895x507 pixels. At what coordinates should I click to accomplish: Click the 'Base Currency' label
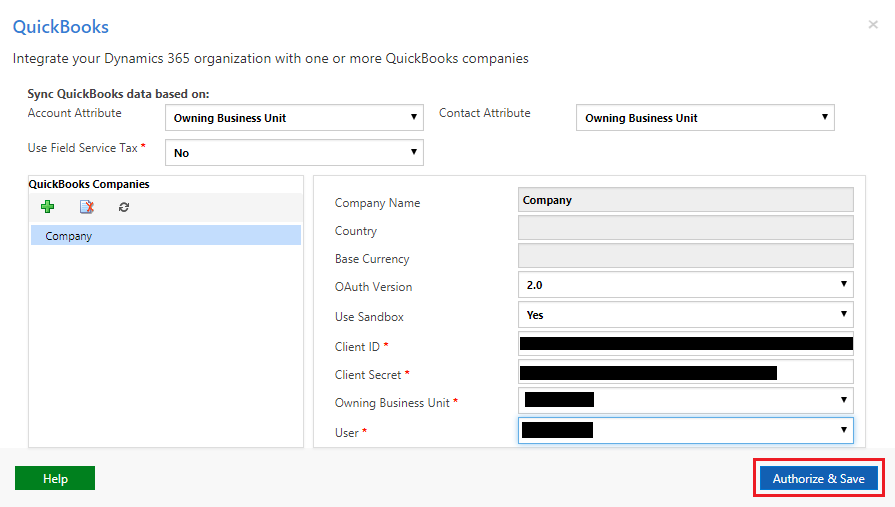(x=372, y=259)
